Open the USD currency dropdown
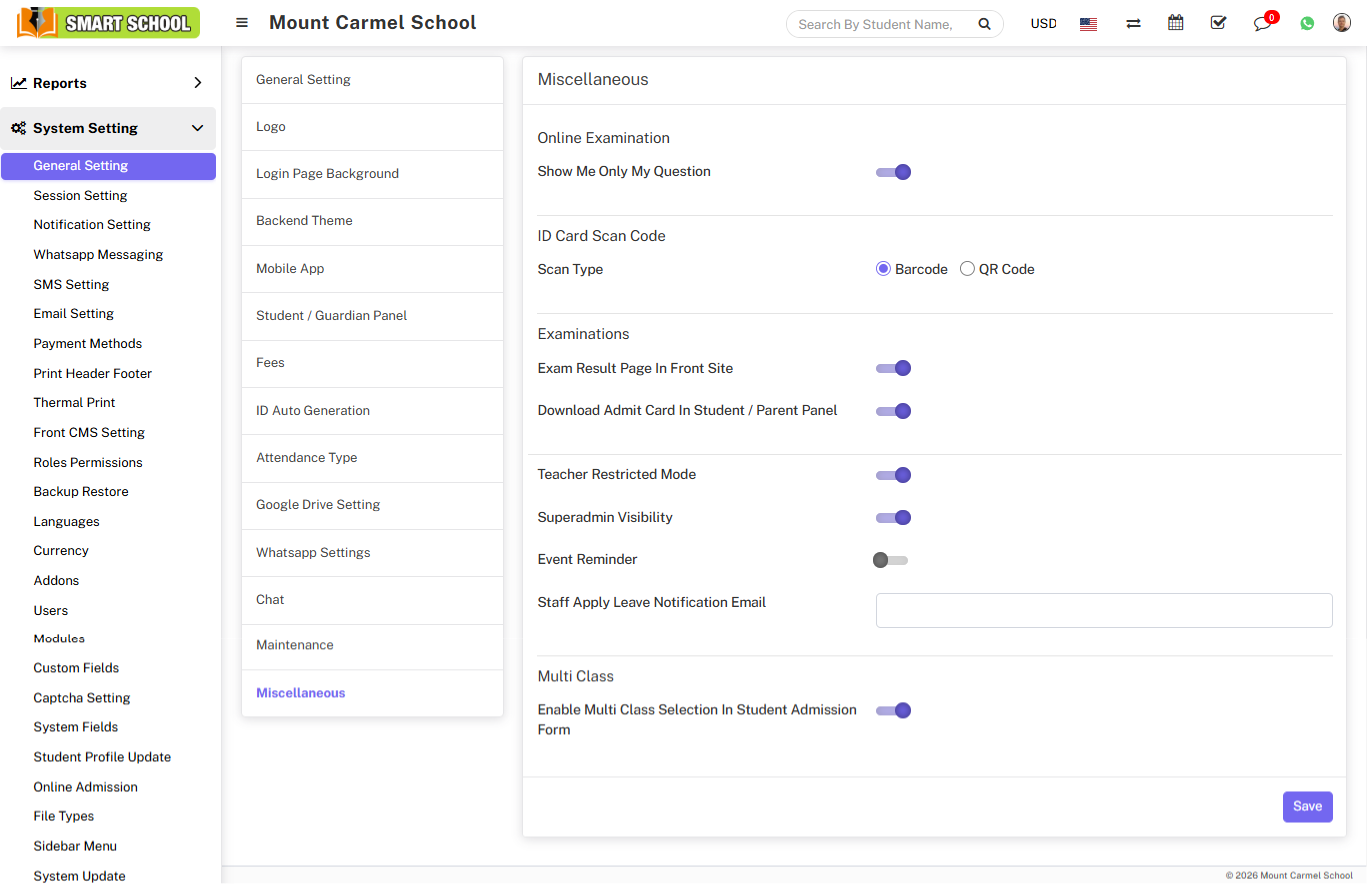 click(x=1043, y=24)
